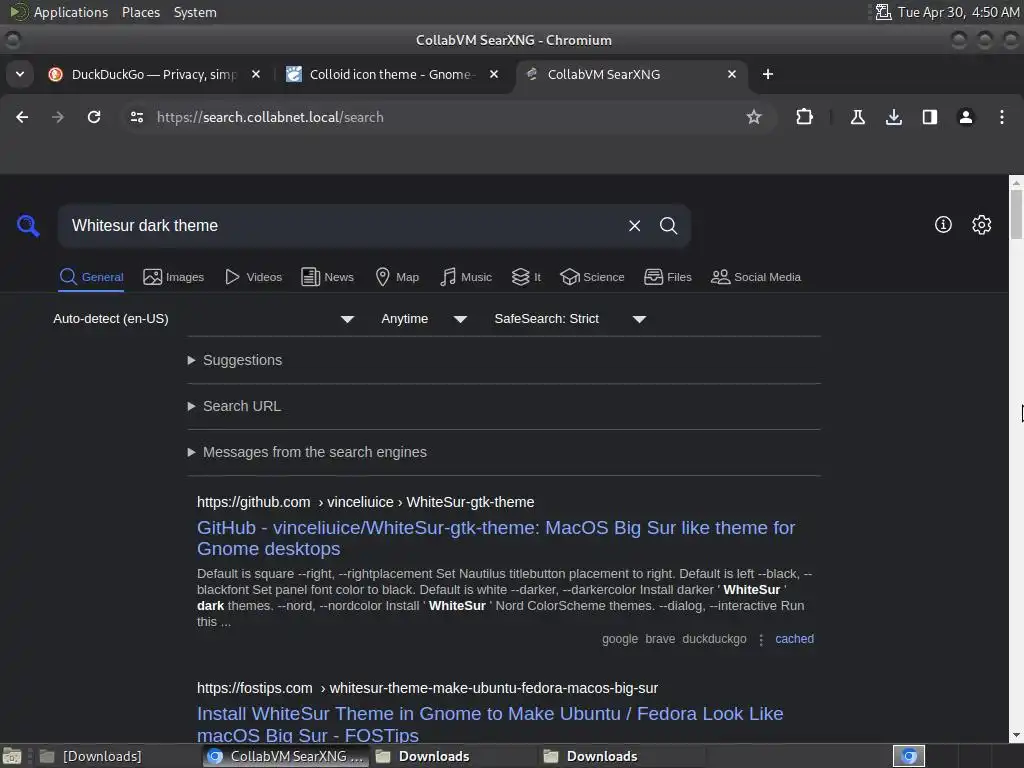This screenshot has height=768, width=1024.
Task: Select the Videos search category
Action: (253, 277)
